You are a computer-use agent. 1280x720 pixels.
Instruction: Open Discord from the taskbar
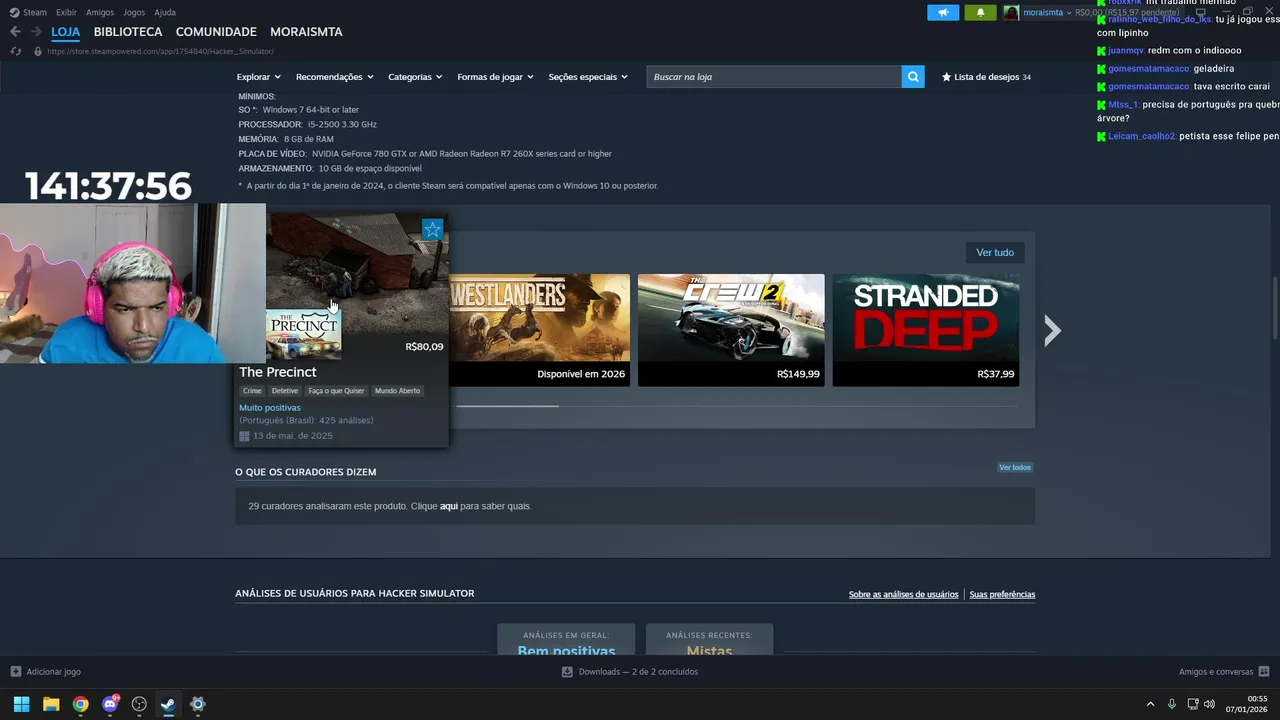tap(110, 704)
